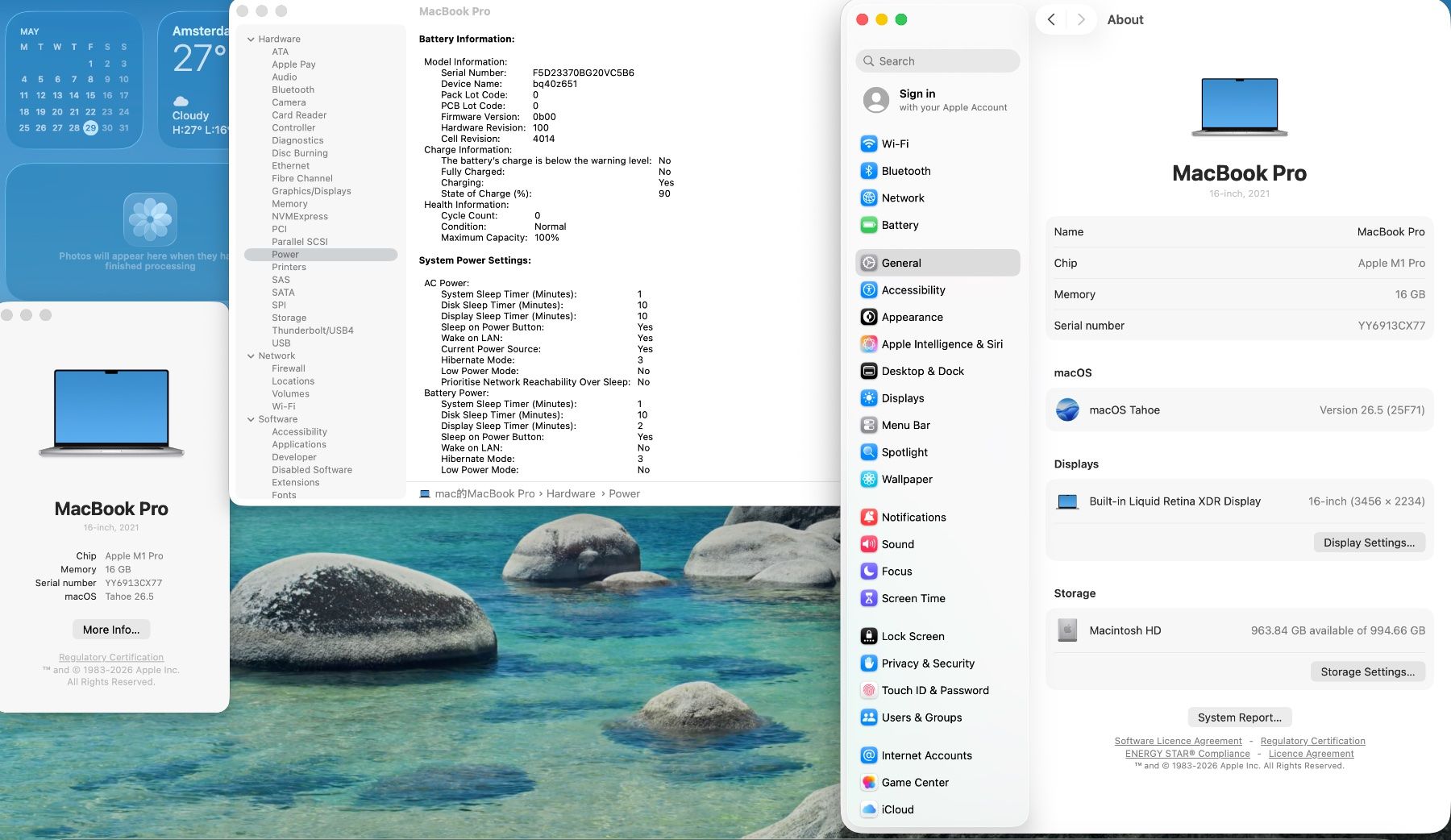Viewport: 1451px width, 840px height.
Task: Open the Lock Screen icon
Action: pos(869,636)
